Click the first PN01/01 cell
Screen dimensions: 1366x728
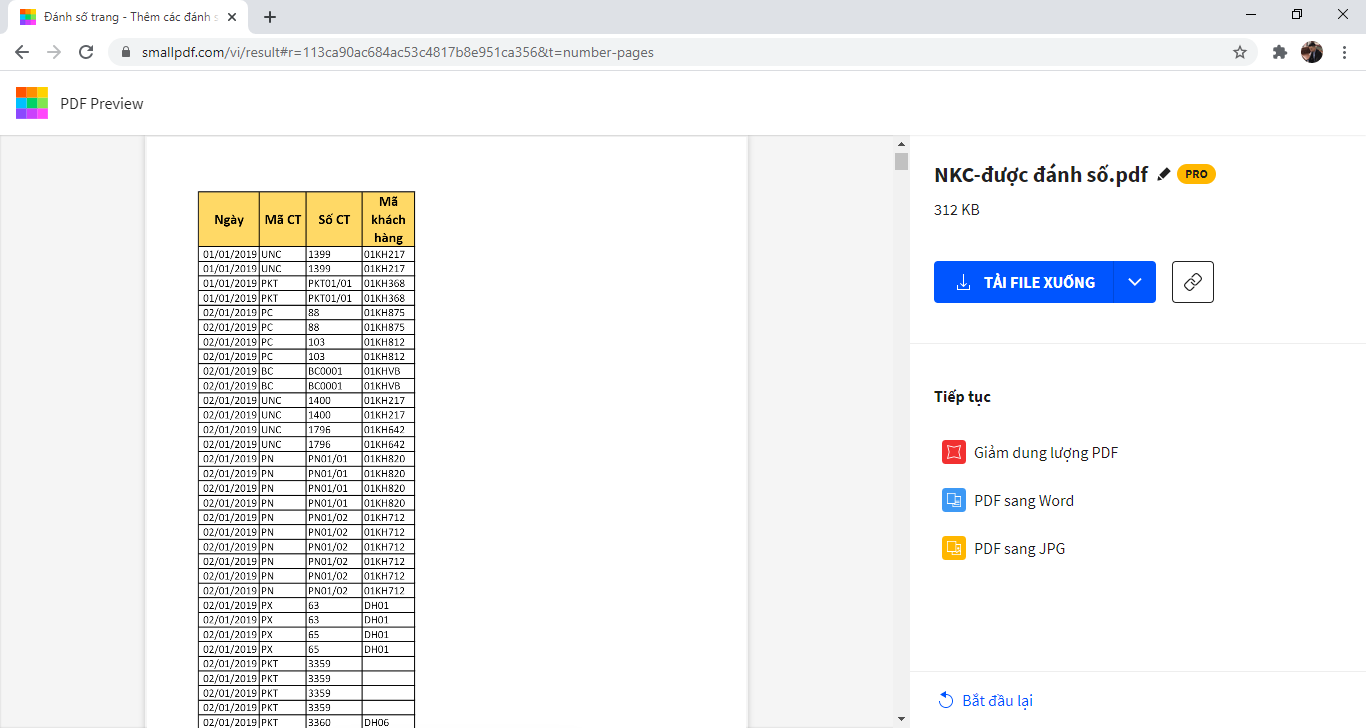[x=334, y=459]
